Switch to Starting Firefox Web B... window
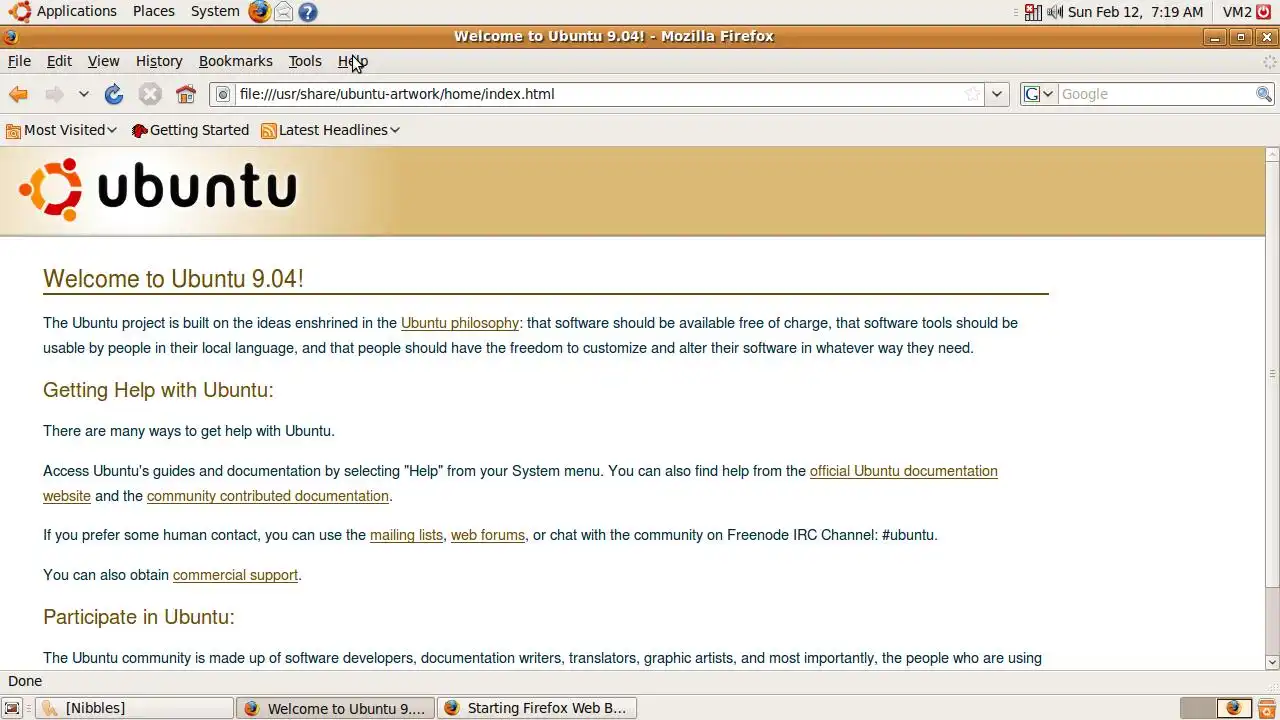 click(x=536, y=708)
